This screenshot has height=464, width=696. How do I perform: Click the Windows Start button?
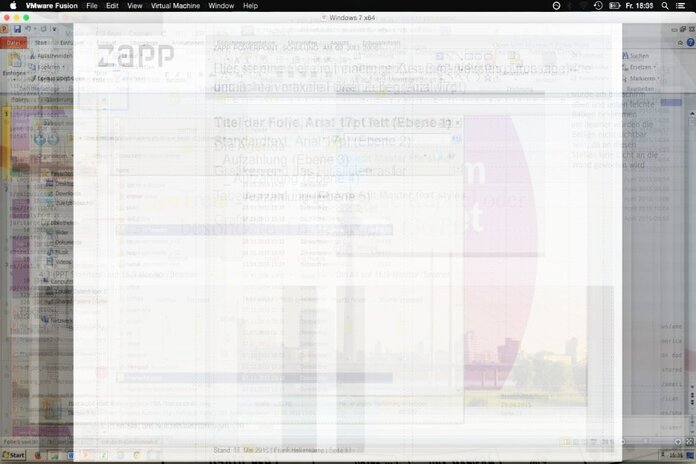pyautogui.click(x=13, y=455)
